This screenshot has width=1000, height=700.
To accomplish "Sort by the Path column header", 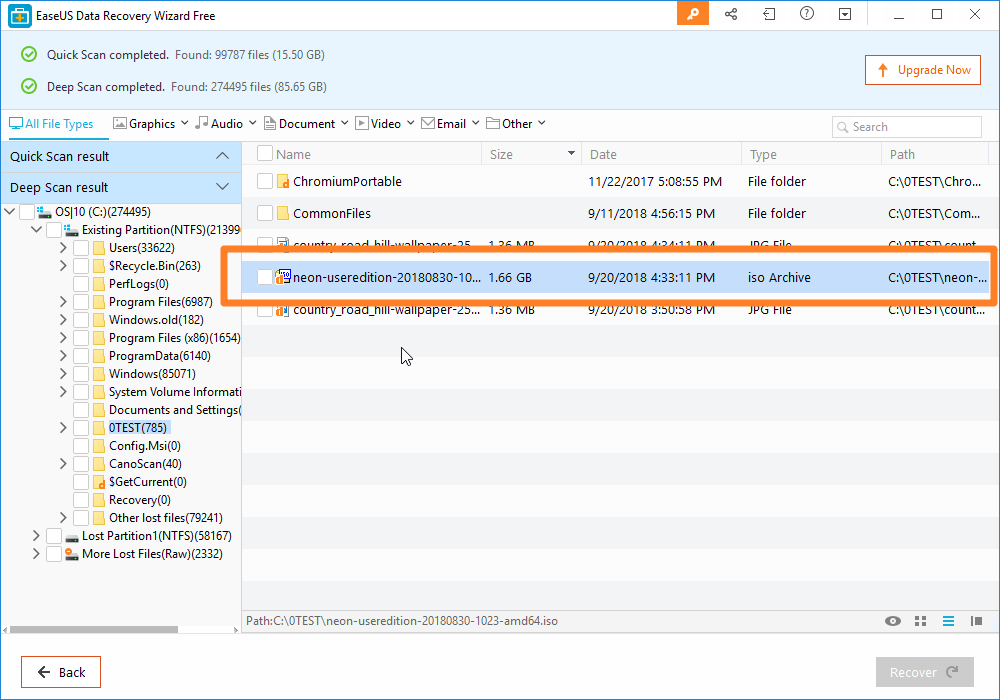I will [x=935, y=154].
